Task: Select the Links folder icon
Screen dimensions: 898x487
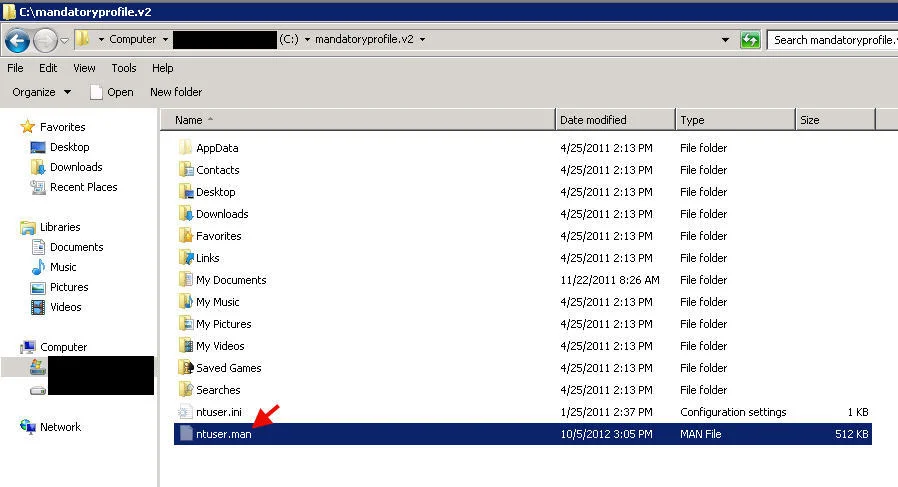Action: [x=186, y=257]
